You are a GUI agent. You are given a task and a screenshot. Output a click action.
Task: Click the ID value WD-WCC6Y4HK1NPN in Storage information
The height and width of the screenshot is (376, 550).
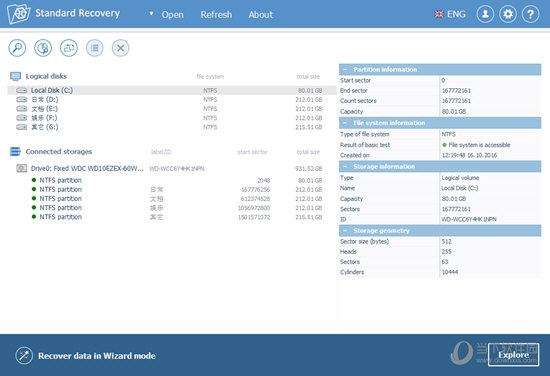coord(469,219)
